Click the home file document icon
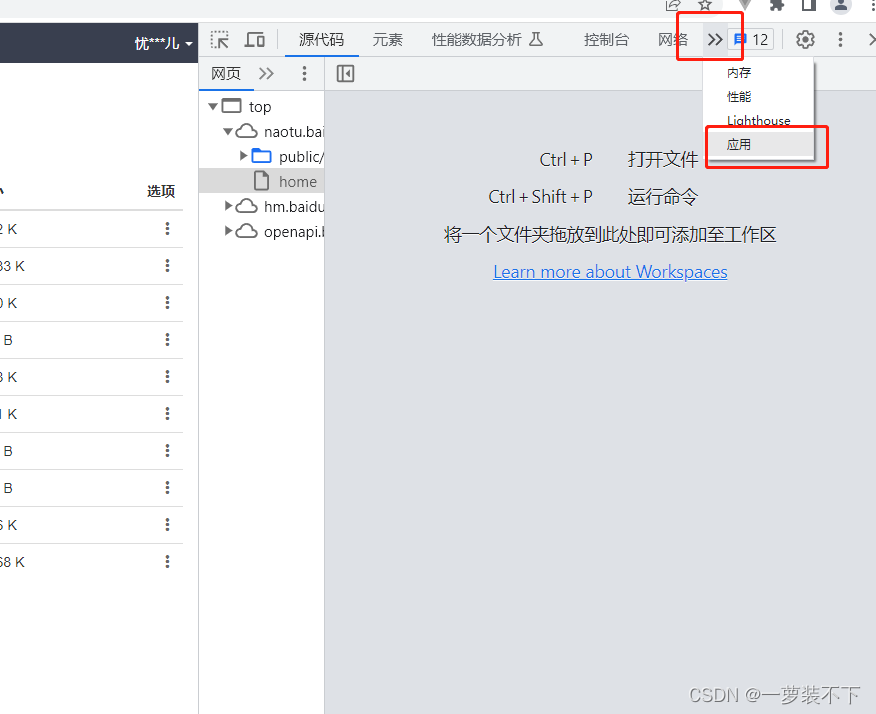The image size is (876, 714). [261, 181]
